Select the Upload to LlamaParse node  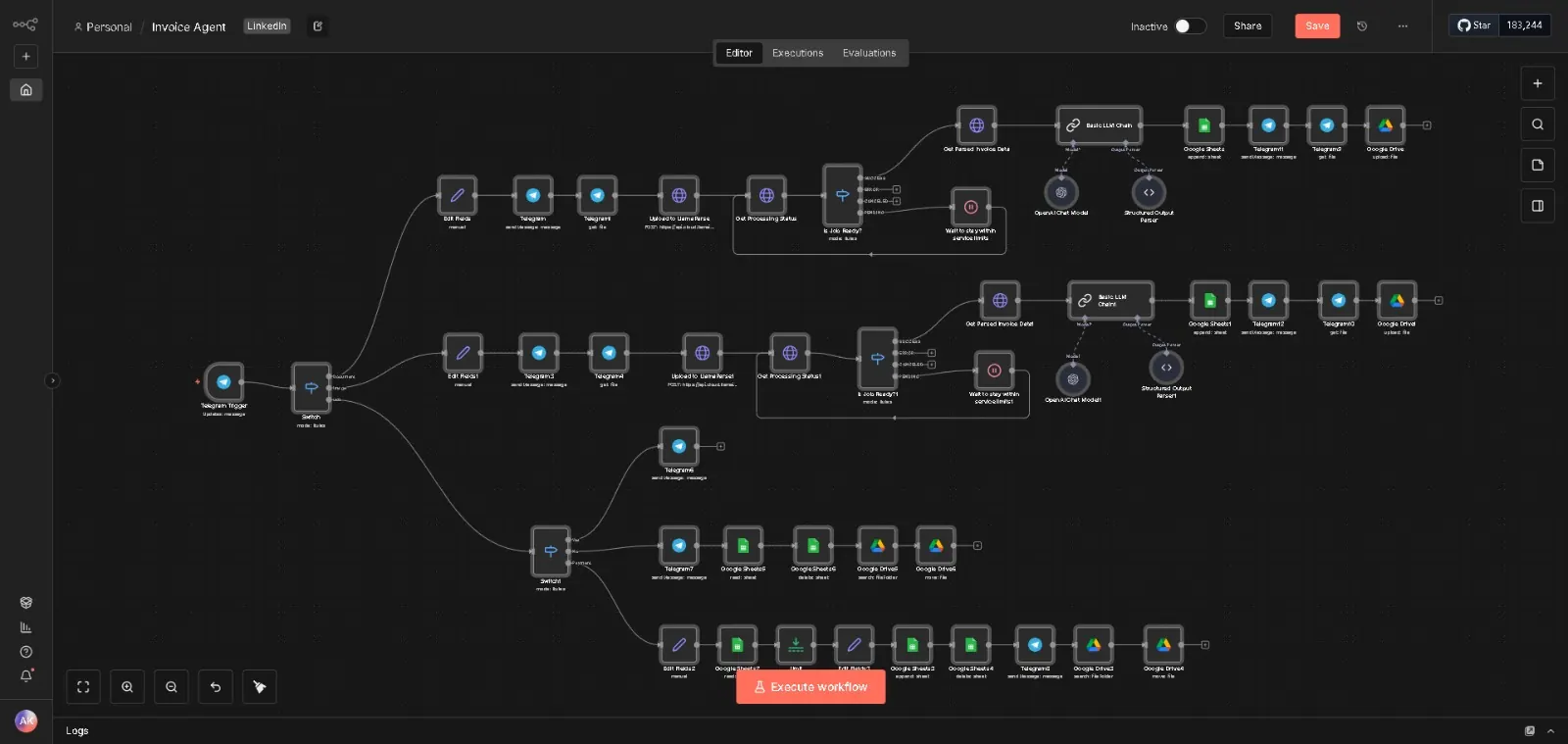coord(679,195)
